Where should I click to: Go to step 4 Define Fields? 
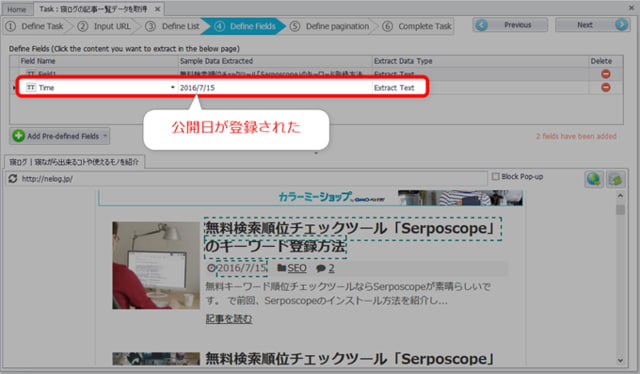(246, 26)
